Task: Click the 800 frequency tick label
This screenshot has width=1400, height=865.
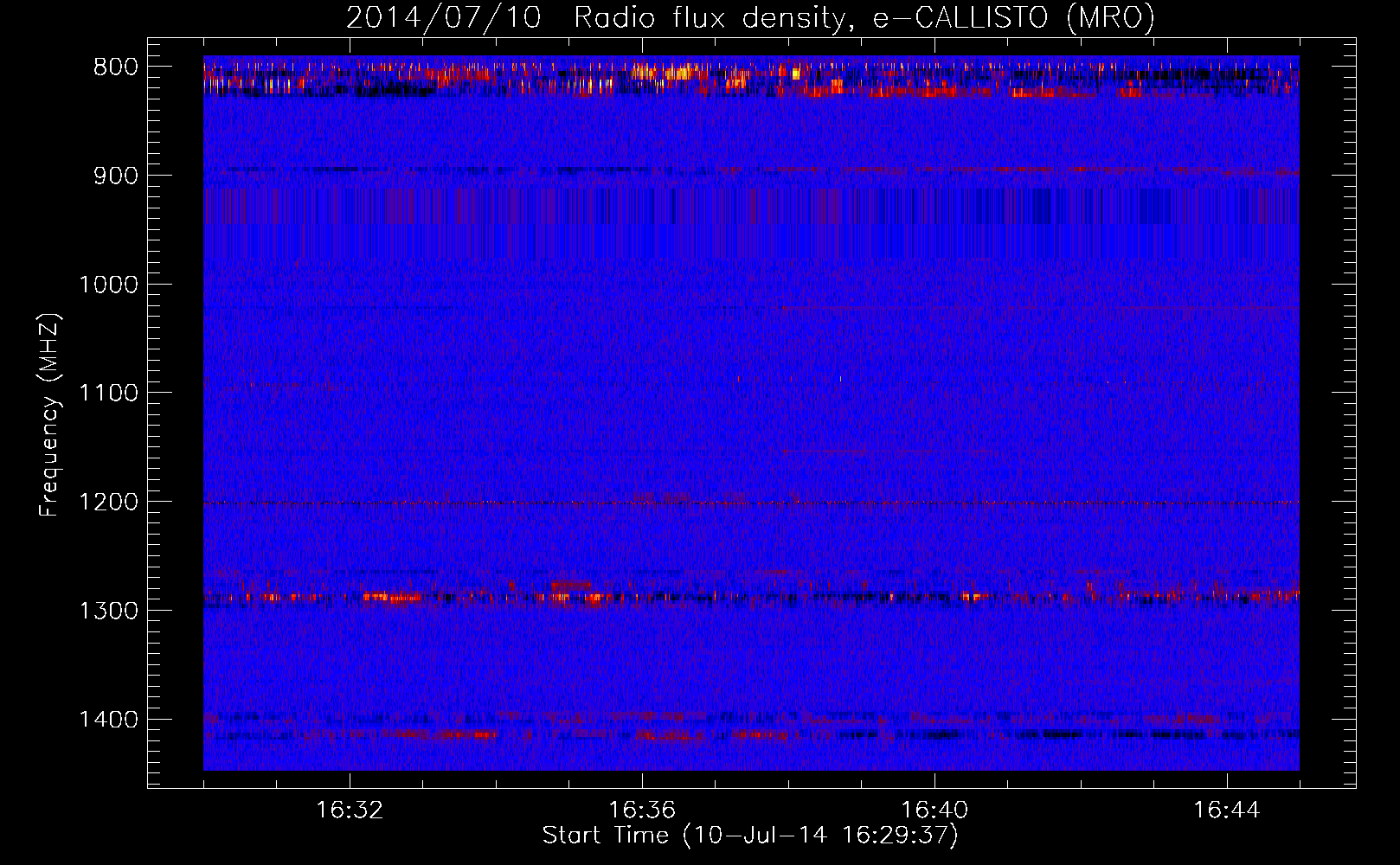Action: click(115, 67)
